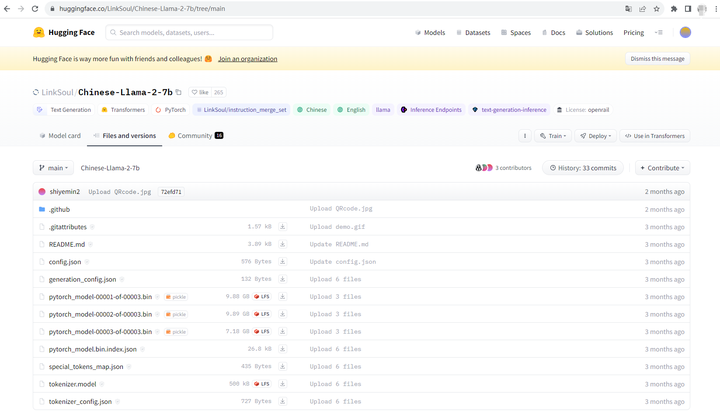The image size is (720, 417).
Task: Open user avatar menu
Action: point(685,32)
